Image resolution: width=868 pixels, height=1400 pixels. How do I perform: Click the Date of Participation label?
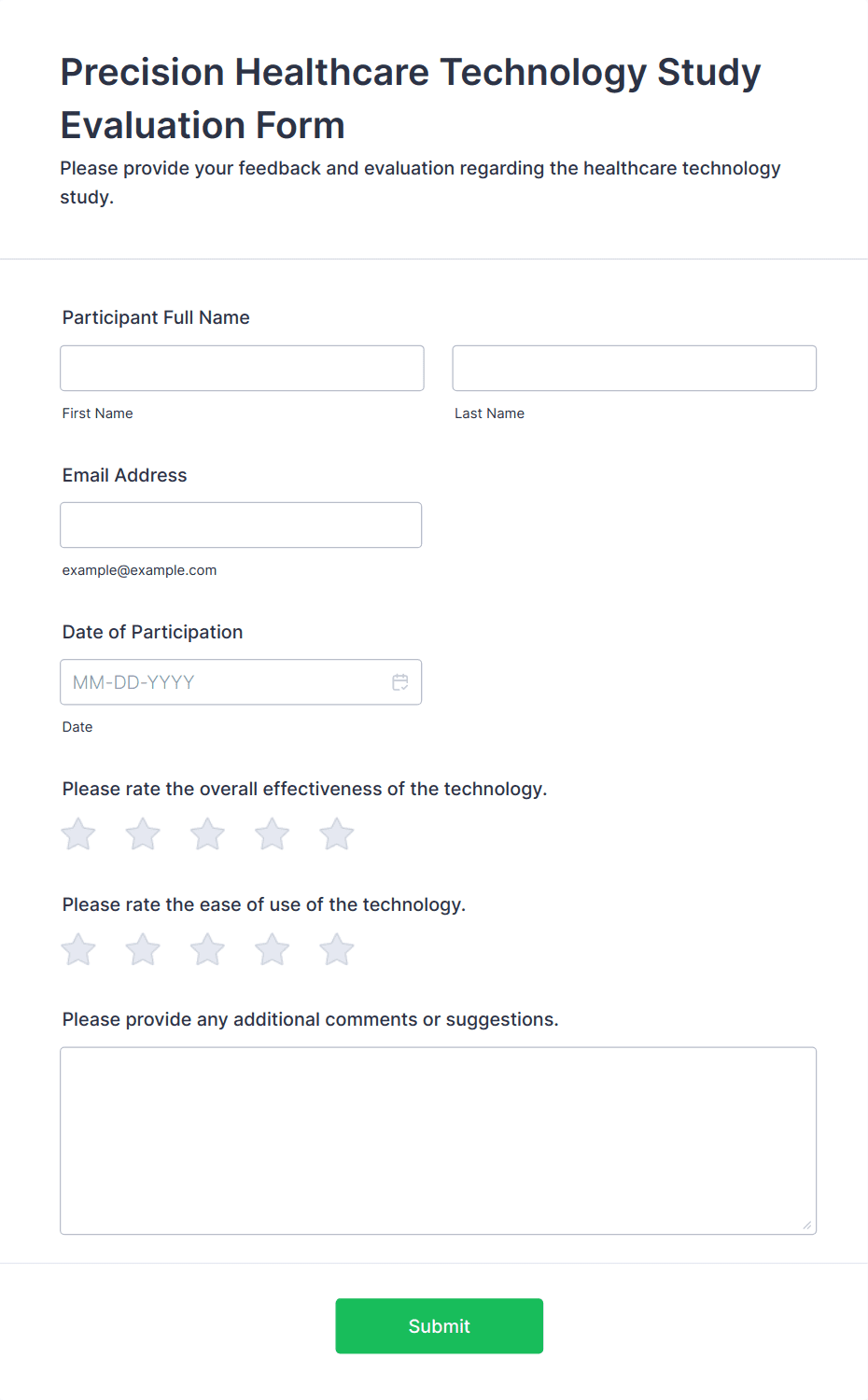click(x=153, y=632)
